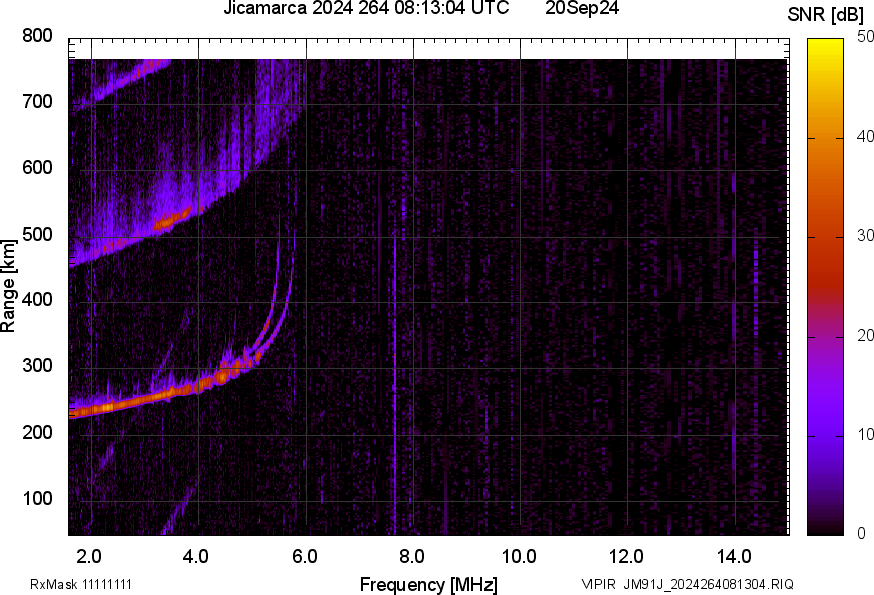874x595 pixels.
Task: Click the 50 label on the SNR colorbar
Action: (863, 37)
